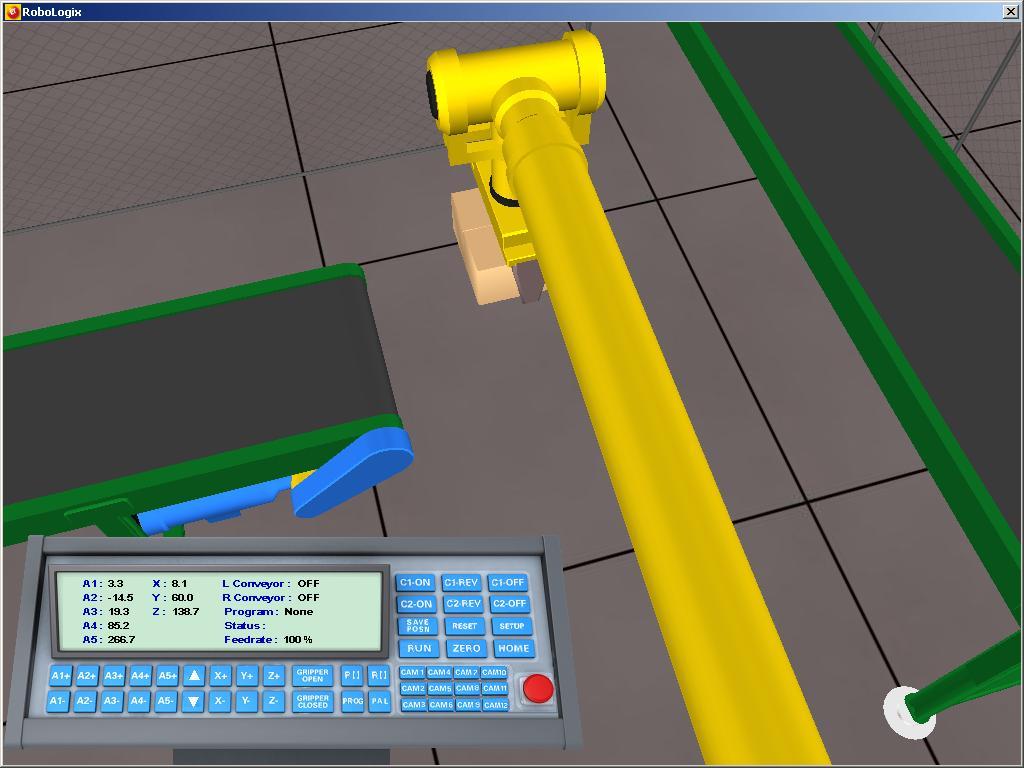Switch to CAM 1 camera view
This screenshot has height=768, width=1024.
(x=414, y=672)
